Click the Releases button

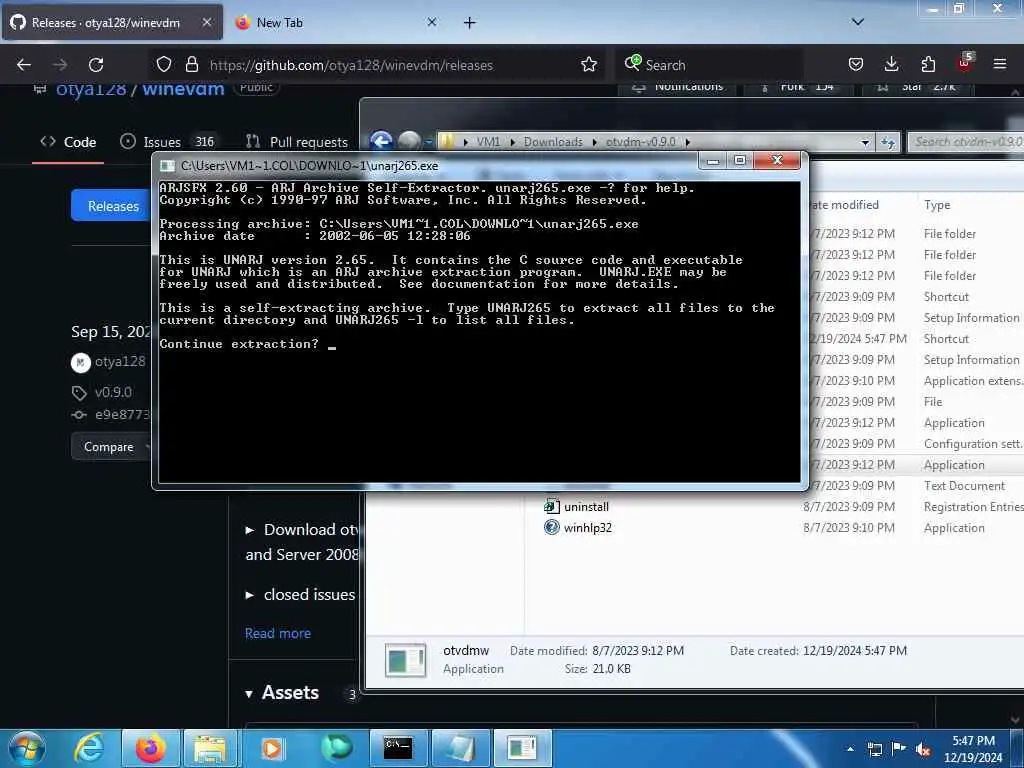click(x=112, y=206)
